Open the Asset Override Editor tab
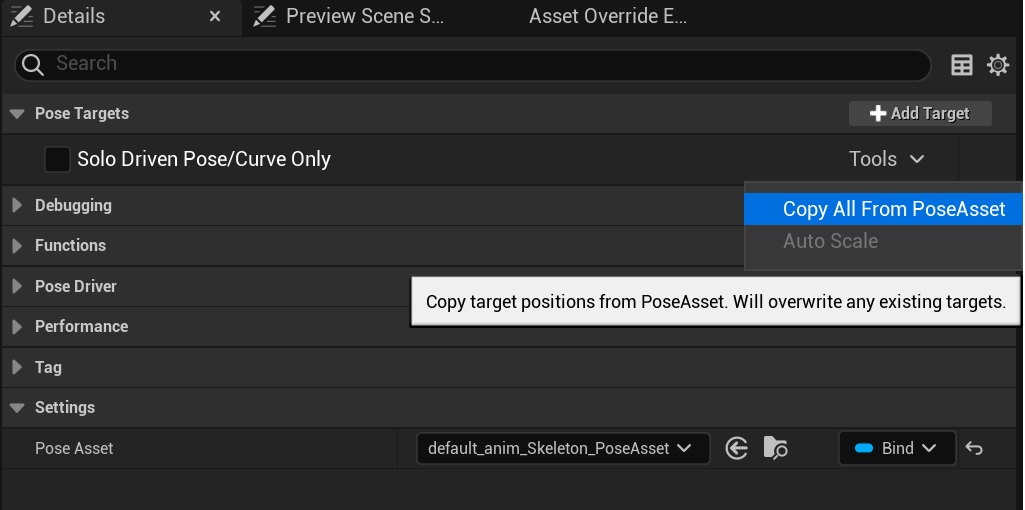The width and height of the screenshot is (1025, 510). [x=607, y=17]
